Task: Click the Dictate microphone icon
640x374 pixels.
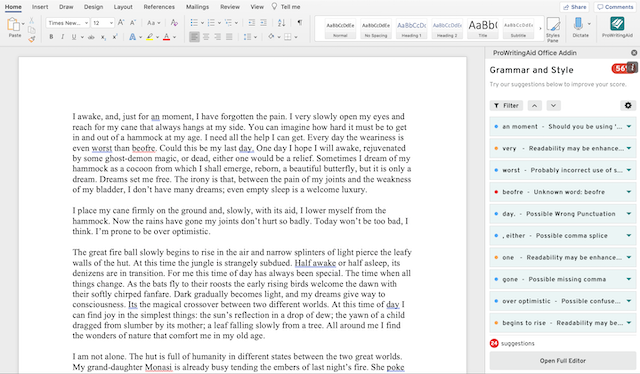Action: (578, 24)
